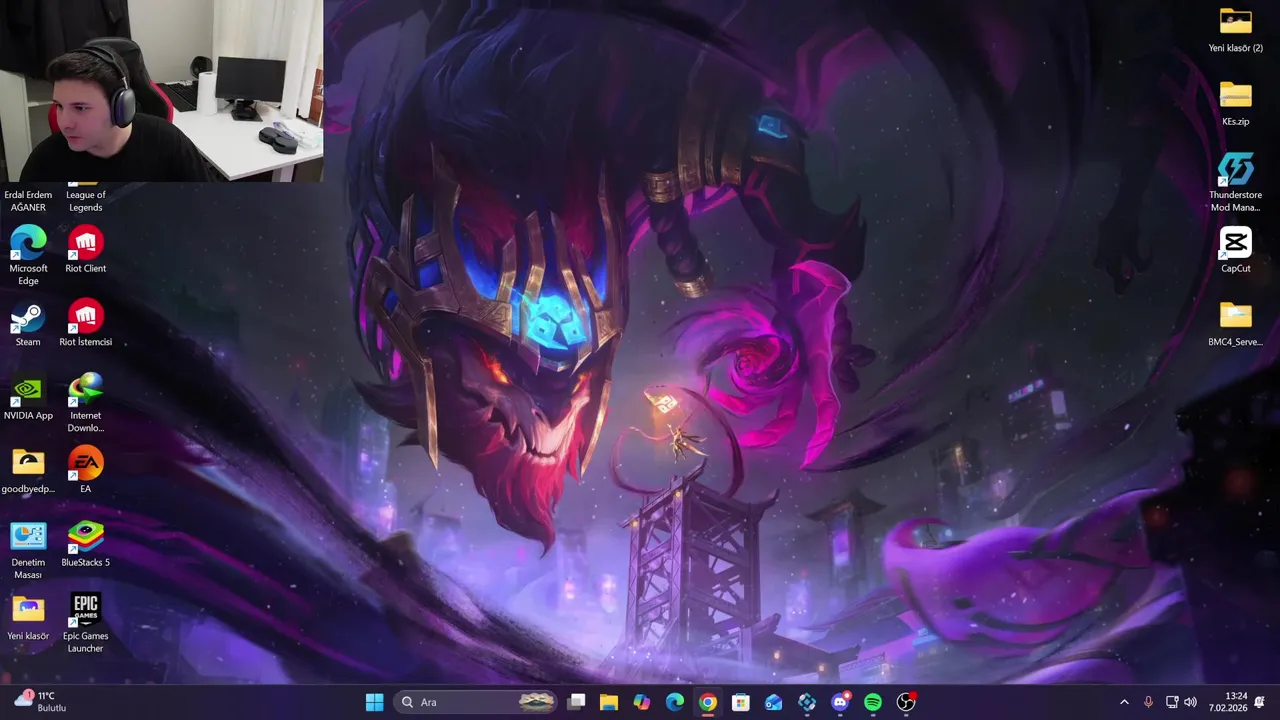Select the goodbyedpi folder icon

[28, 463]
